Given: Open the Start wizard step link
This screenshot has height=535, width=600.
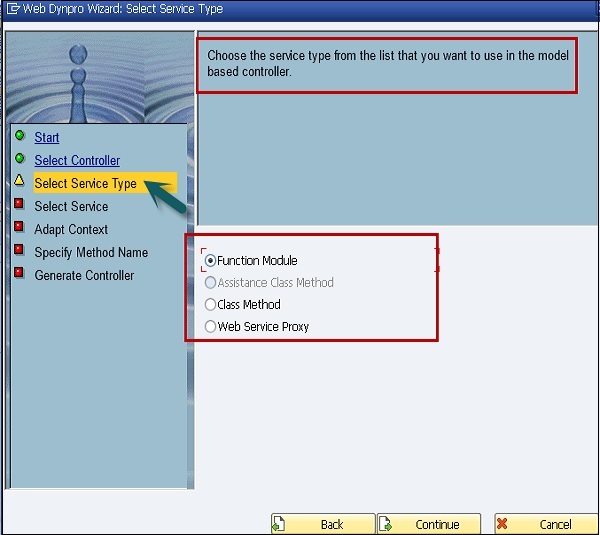Looking at the screenshot, I should (x=47, y=138).
